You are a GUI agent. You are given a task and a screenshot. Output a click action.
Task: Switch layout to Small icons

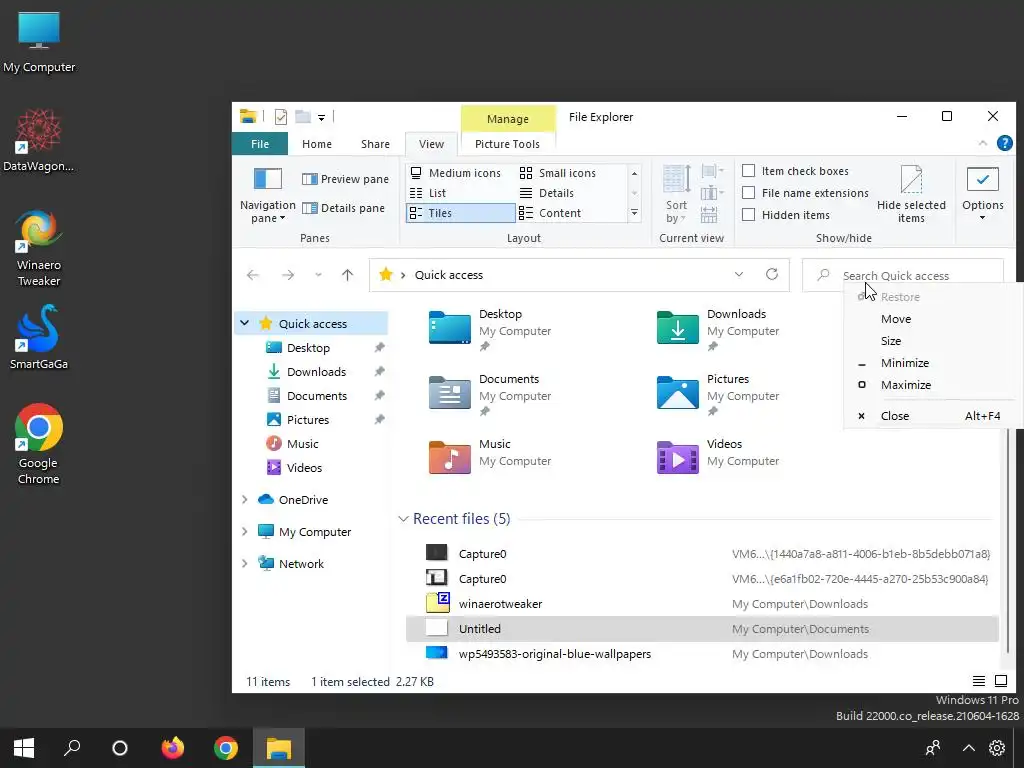[558, 173]
